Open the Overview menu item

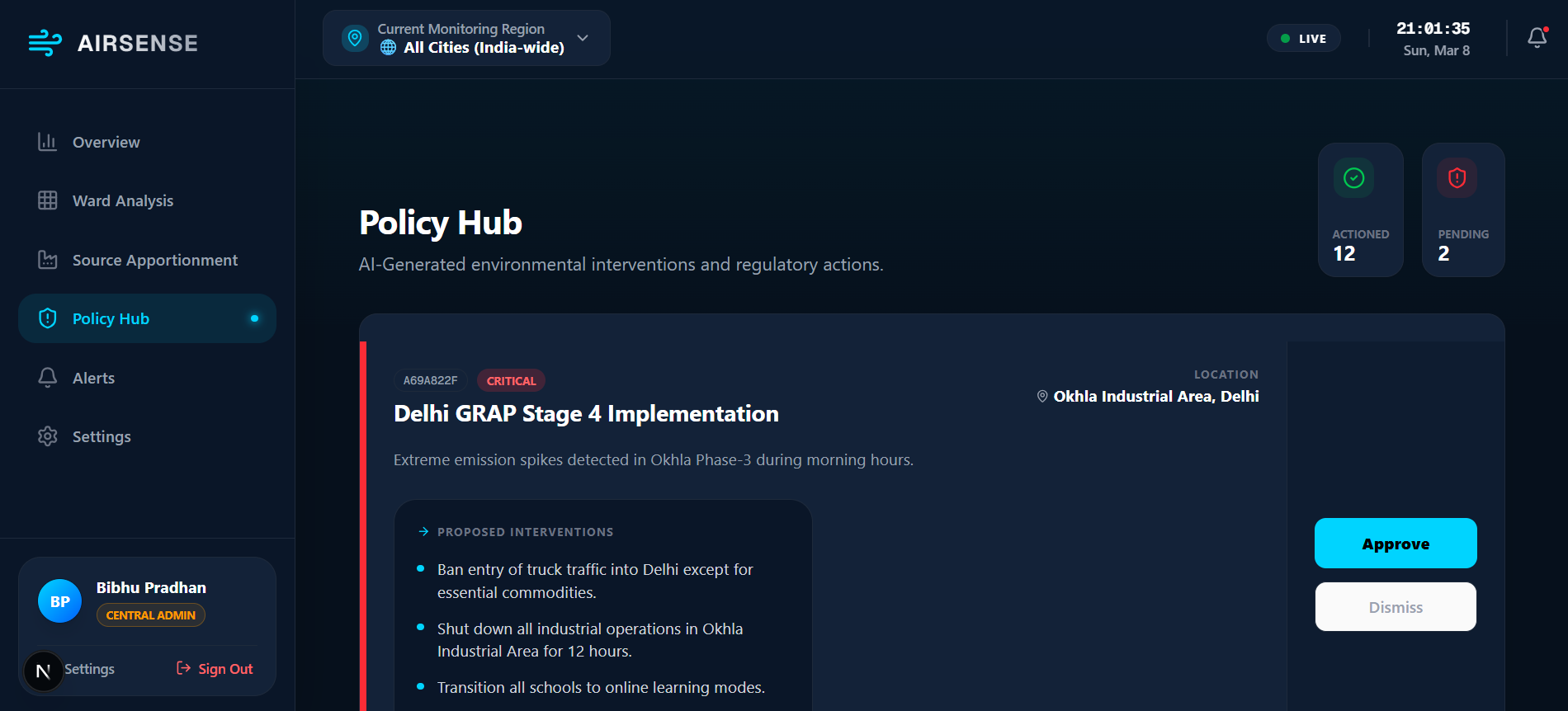point(147,142)
